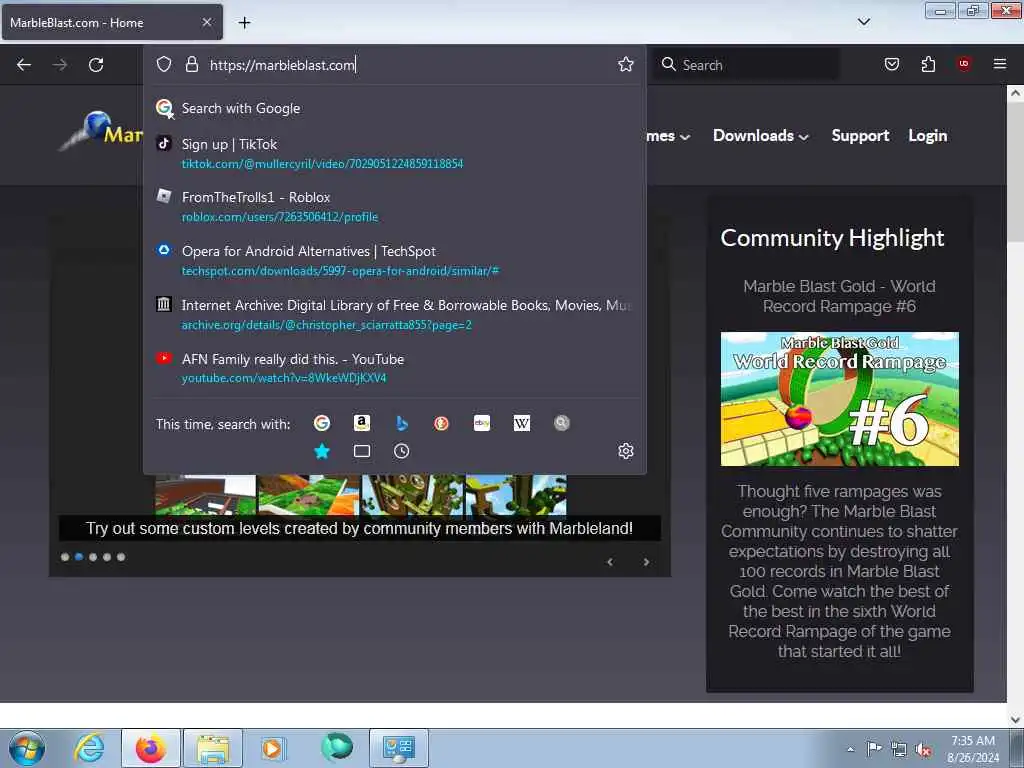Open the tracking protection shield icon
Image resolution: width=1024 pixels, height=768 pixels.
click(164, 64)
